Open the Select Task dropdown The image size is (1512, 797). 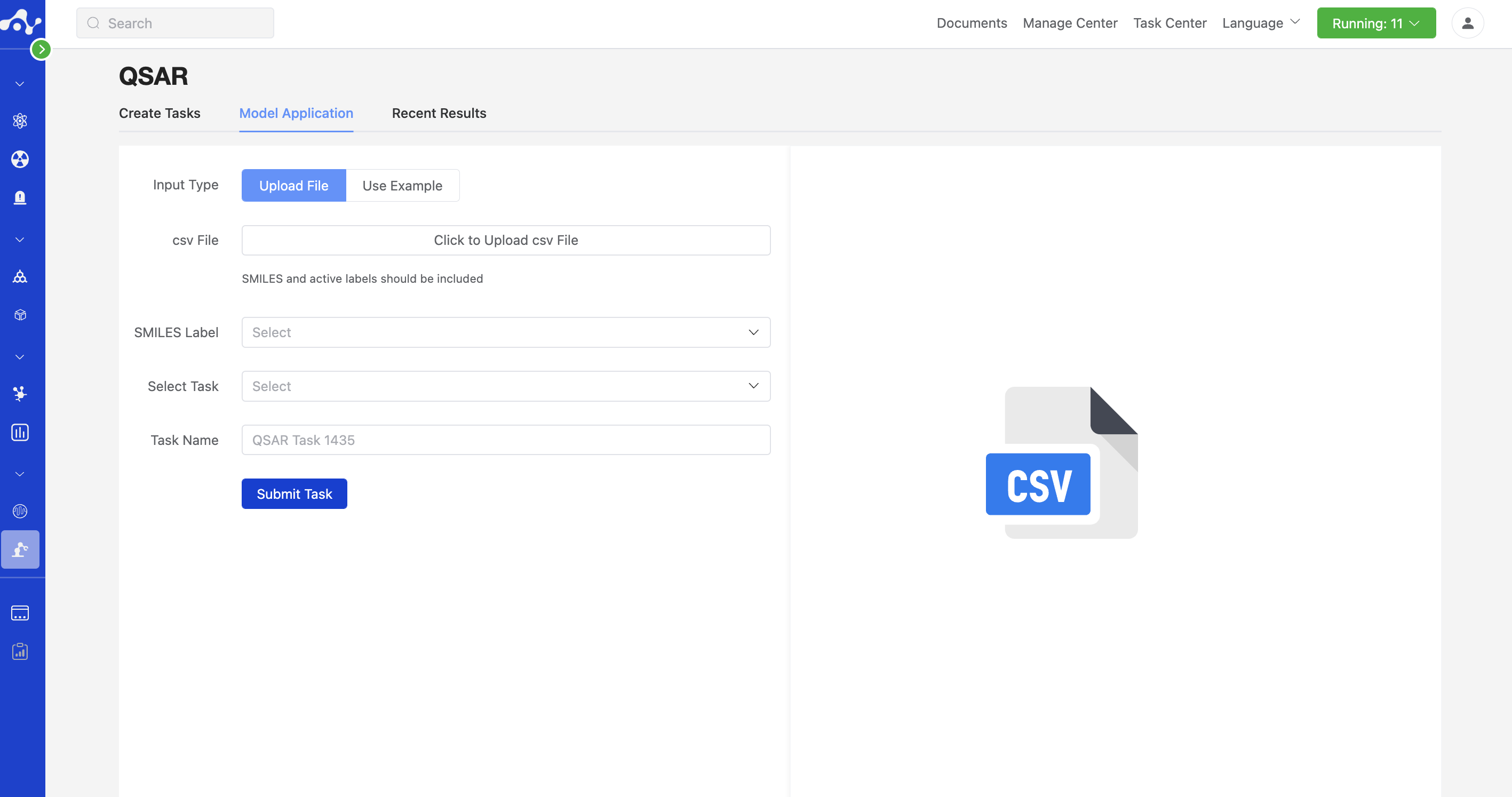(x=505, y=386)
